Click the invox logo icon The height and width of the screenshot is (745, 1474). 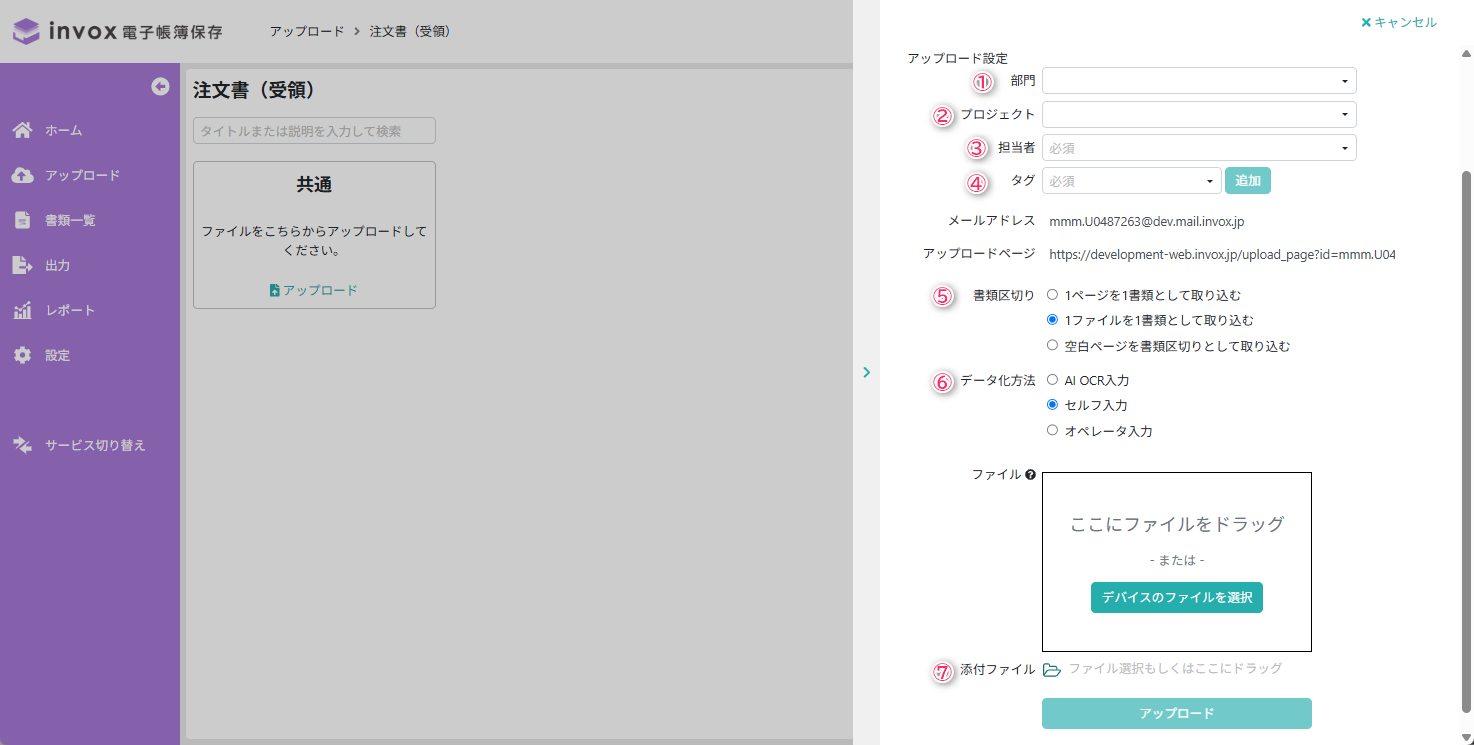point(26,31)
